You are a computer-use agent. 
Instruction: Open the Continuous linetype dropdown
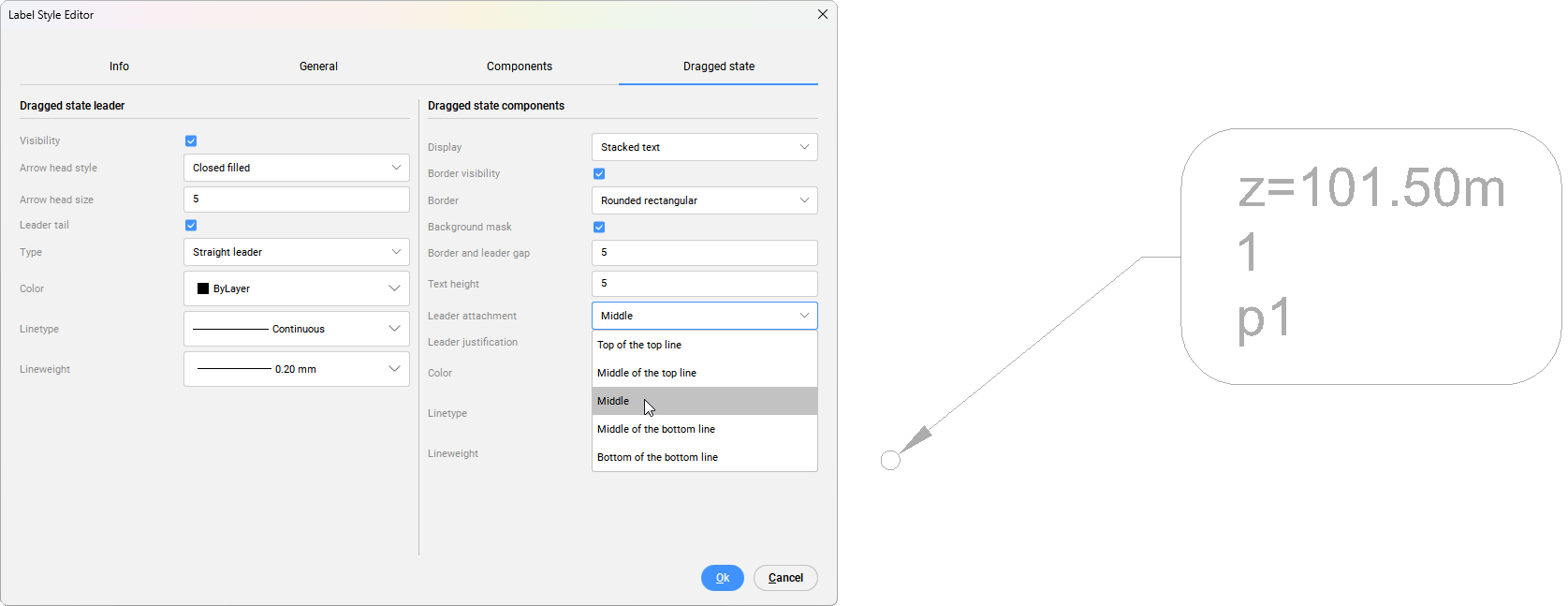point(296,329)
